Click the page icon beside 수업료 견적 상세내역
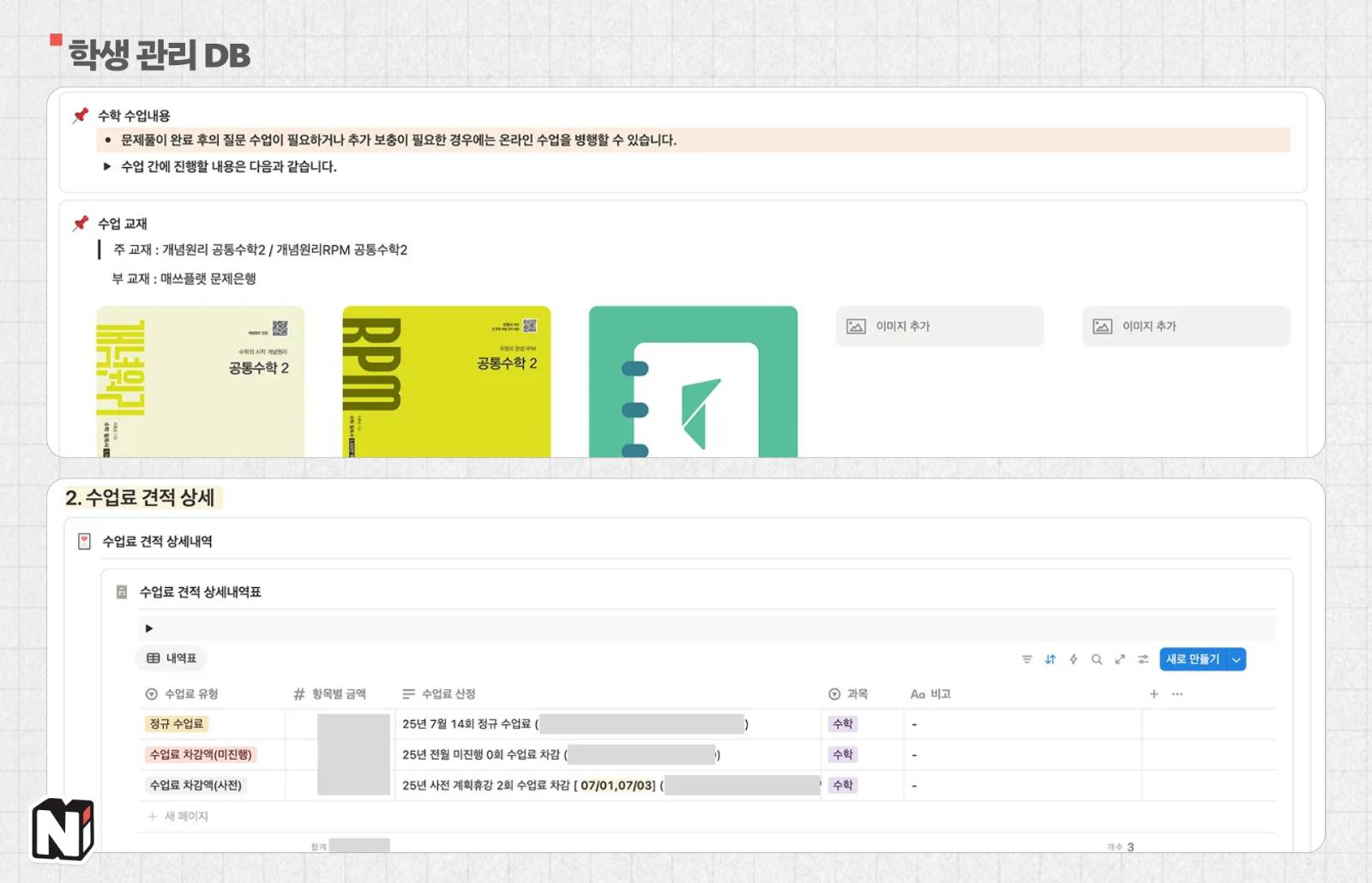Image resolution: width=1372 pixels, height=883 pixels. (x=84, y=541)
